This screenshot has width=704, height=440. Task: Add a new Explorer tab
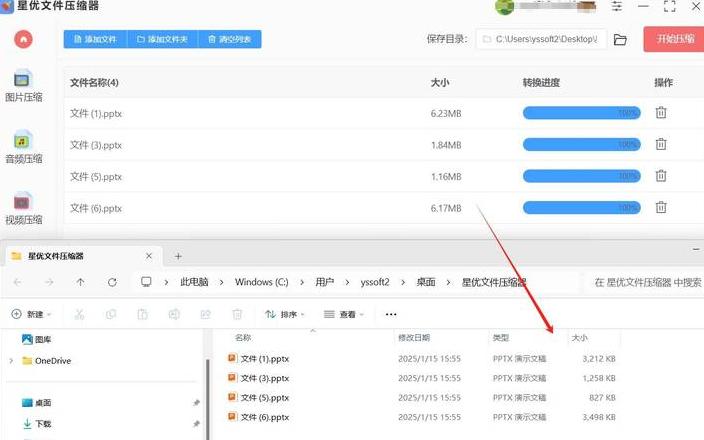178,256
